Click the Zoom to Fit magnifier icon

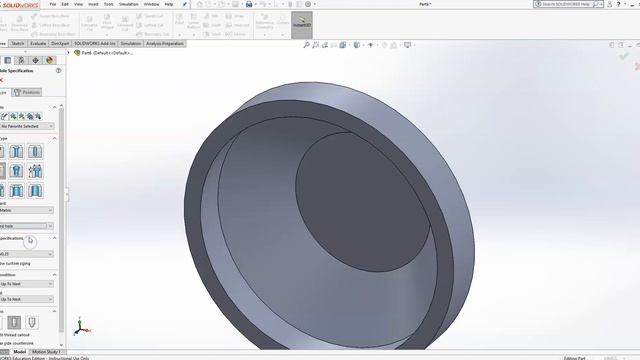coord(307,45)
